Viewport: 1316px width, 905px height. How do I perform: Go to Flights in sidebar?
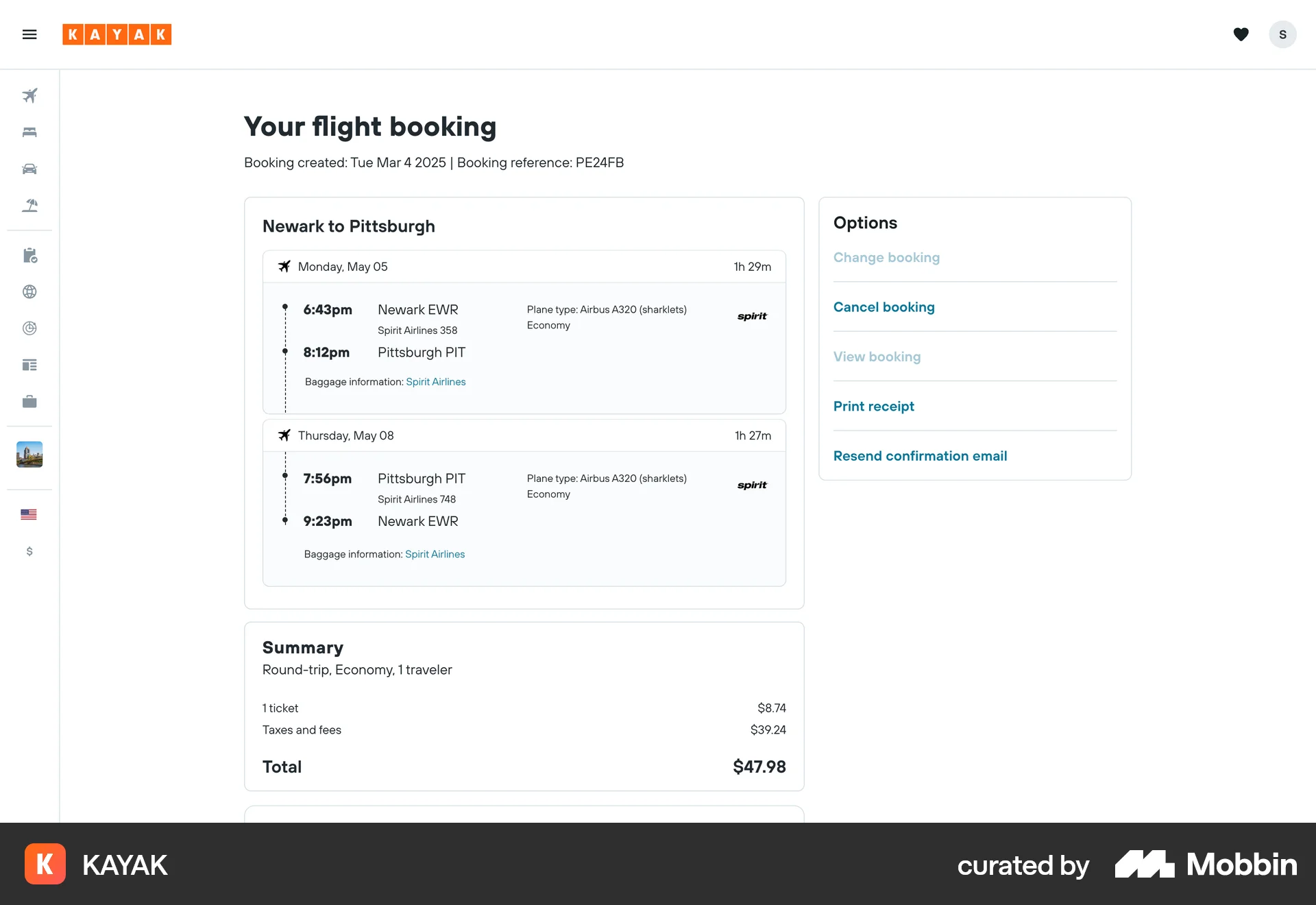pos(29,95)
